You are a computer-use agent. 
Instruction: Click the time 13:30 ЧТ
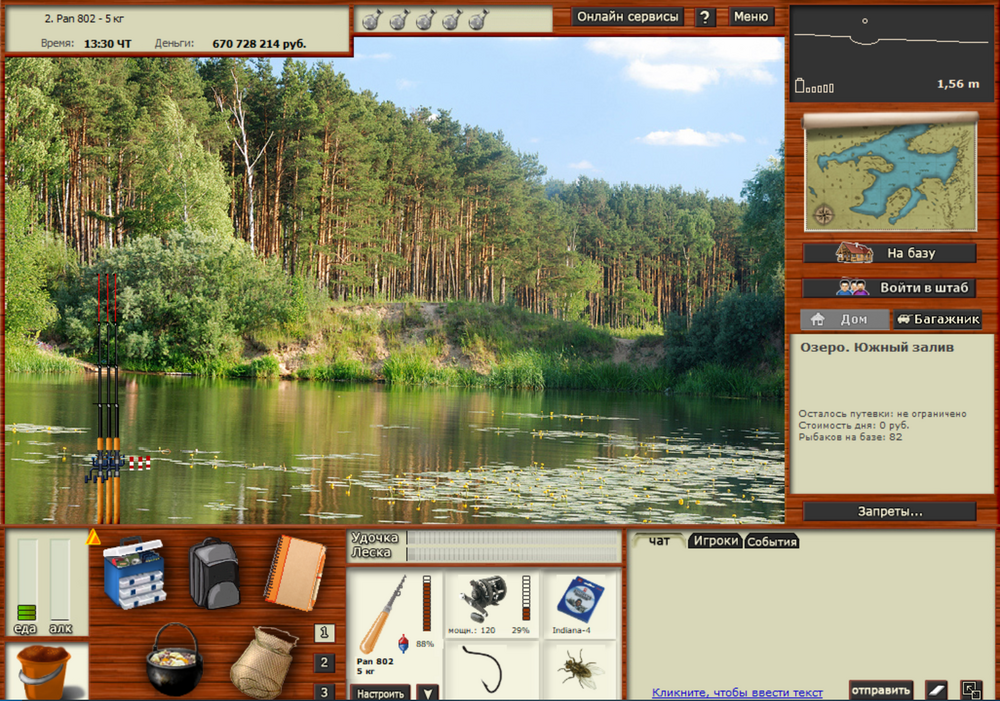coord(107,43)
